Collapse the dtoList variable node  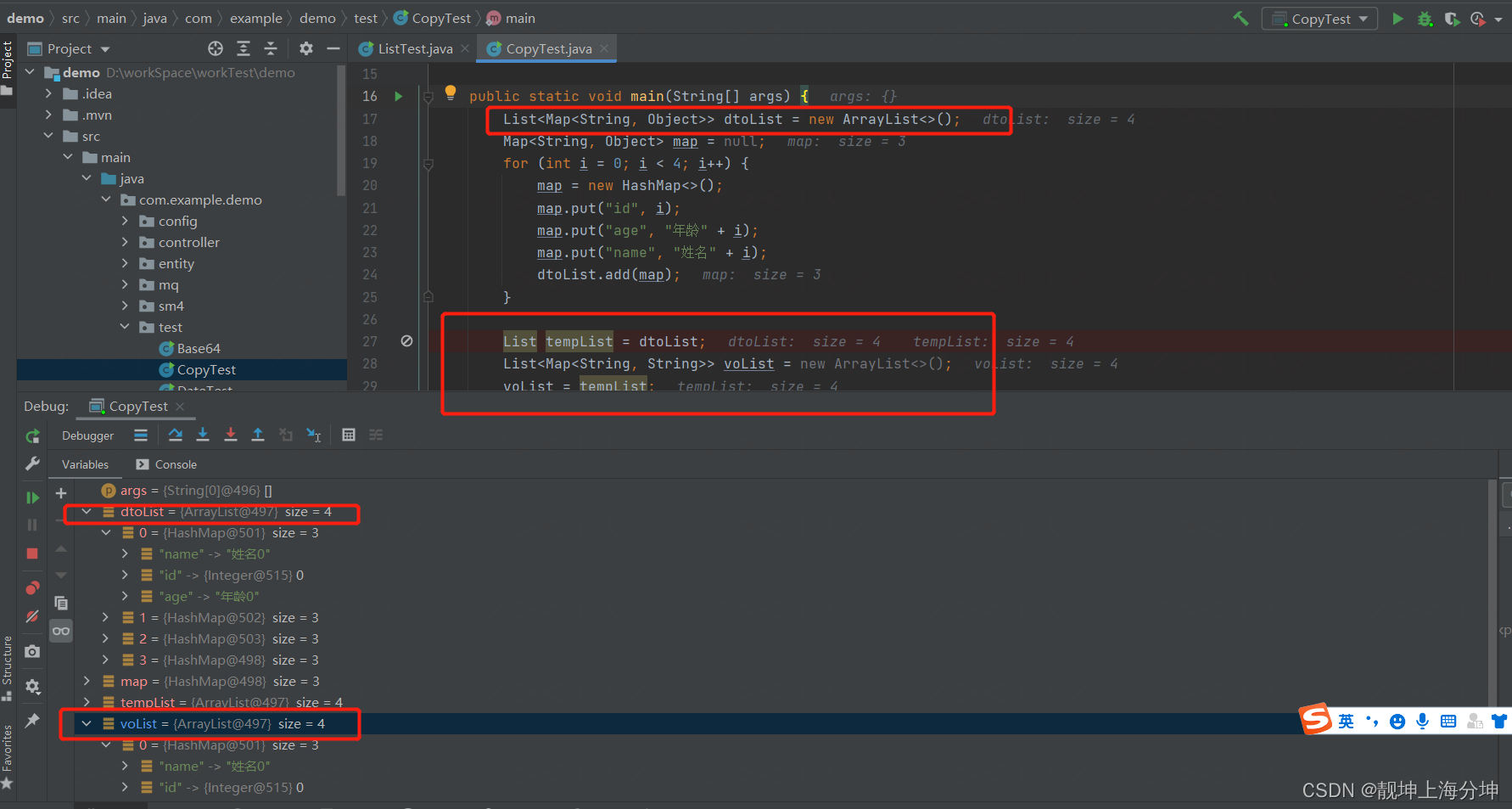tap(85, 511)
